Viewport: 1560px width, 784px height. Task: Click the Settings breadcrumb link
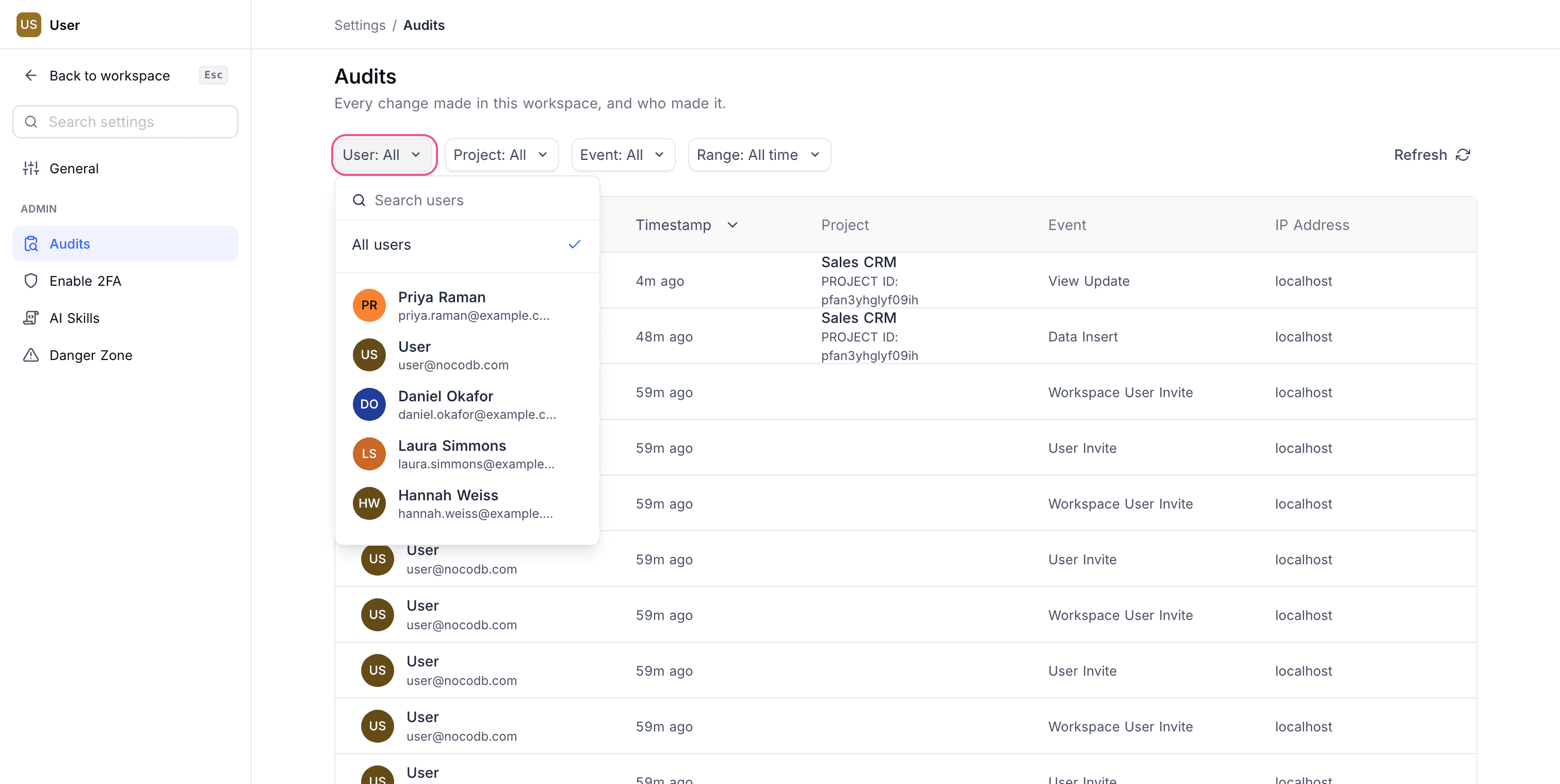pyautogui.click(x=360, y=25)
